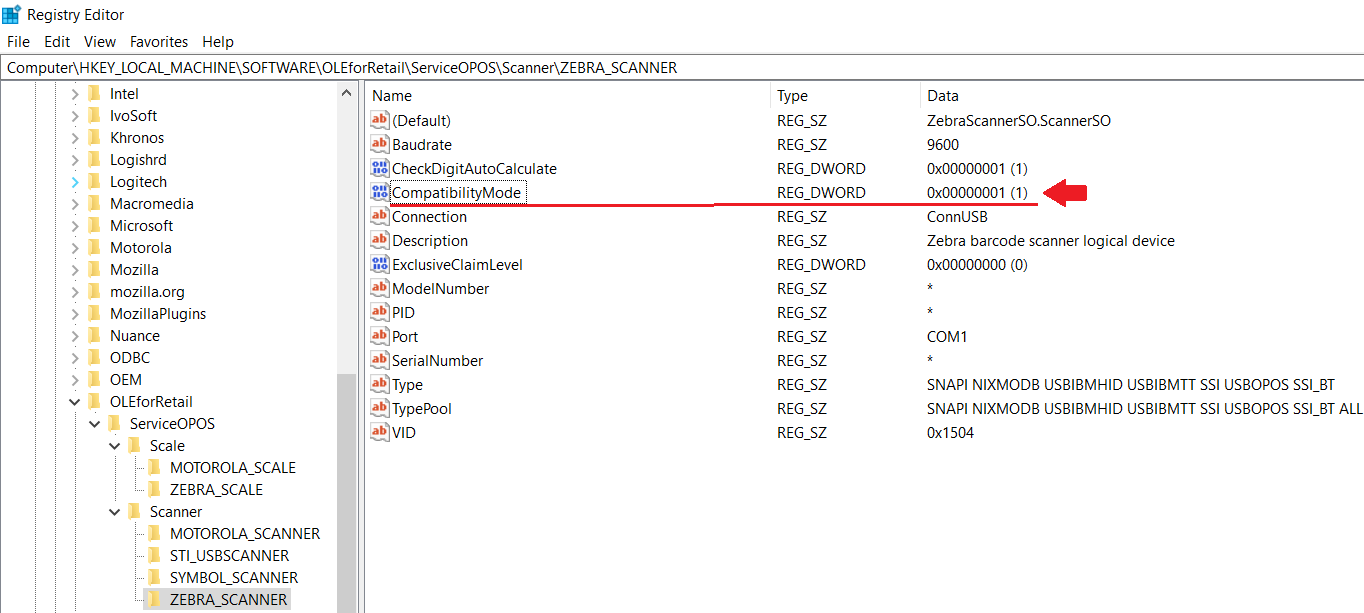Viewport: 1364px width, 613px height.
Task: Click the Registry Editor icon in the title bar
Action: pyautogui.click(x=13, y=14)
